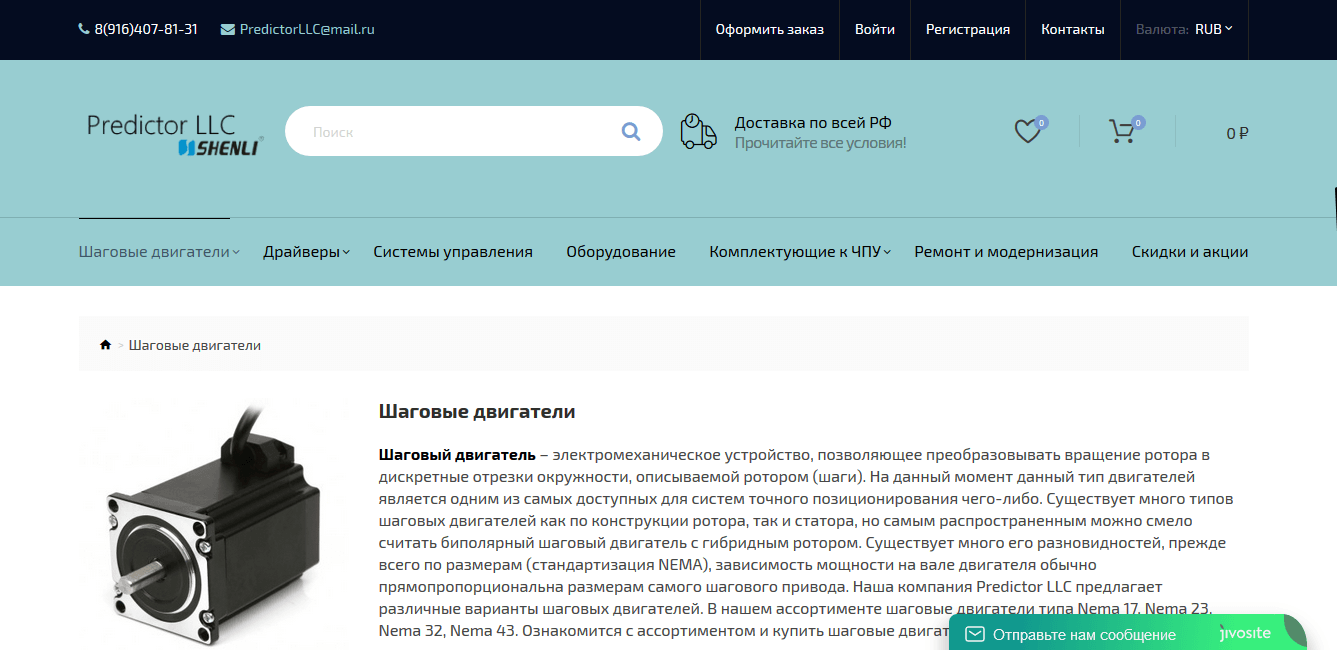Click the phone icon in top bar
Screen dimensions: 1337x650
pyautogui.click(x=83, y=29)
